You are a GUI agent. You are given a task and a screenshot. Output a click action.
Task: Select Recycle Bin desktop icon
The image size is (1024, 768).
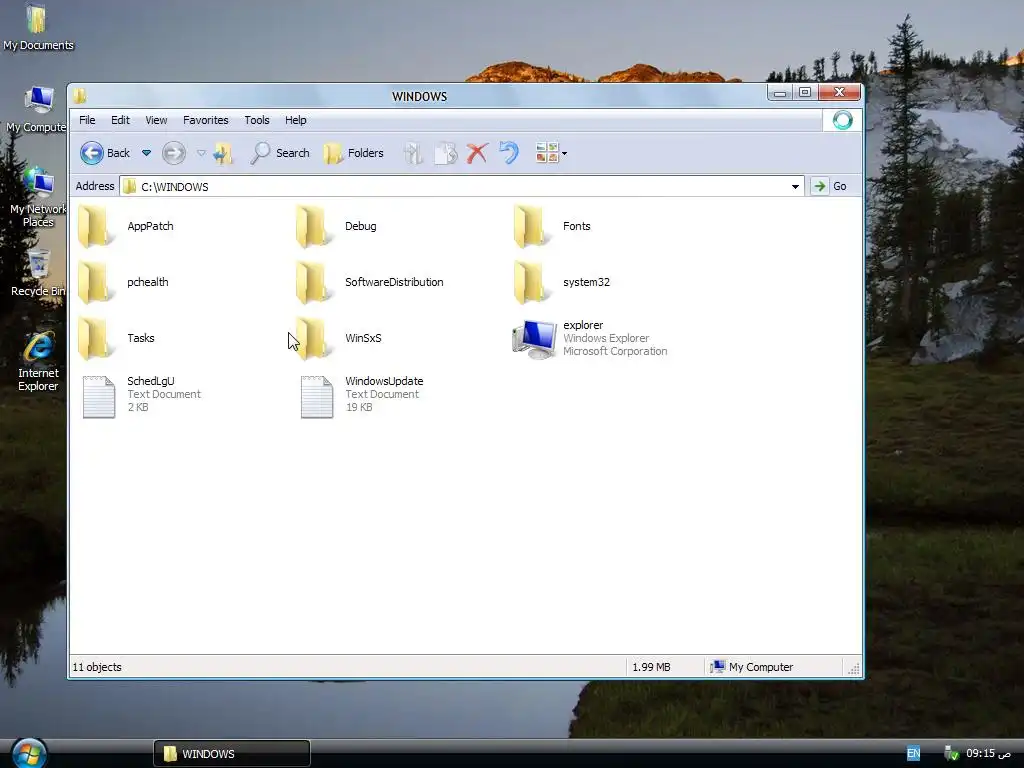(38, 273)
